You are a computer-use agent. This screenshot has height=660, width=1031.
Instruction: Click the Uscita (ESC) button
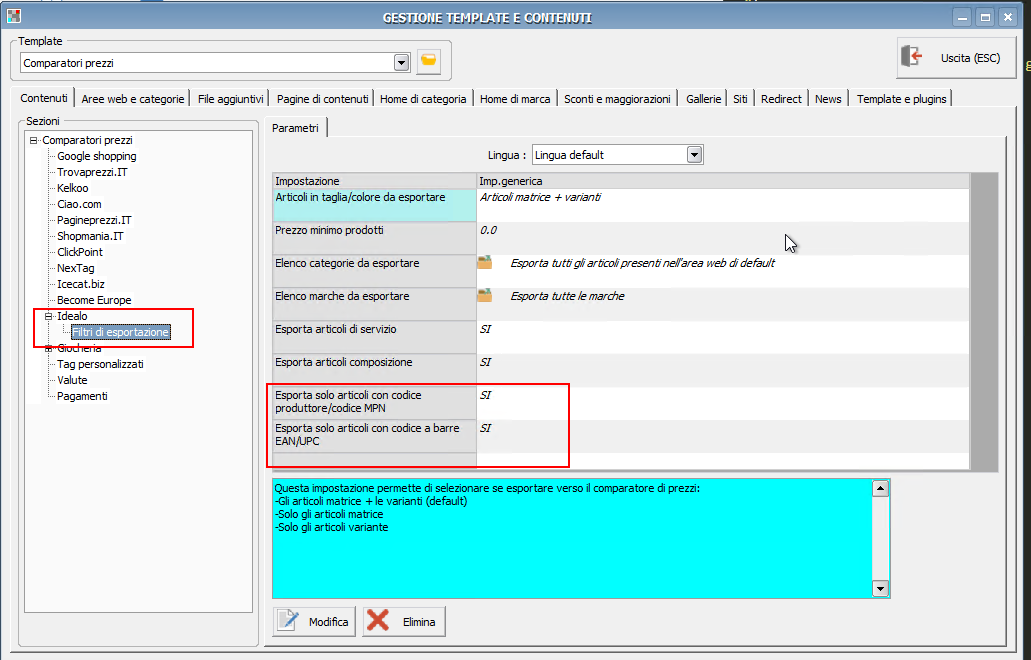tap(956, 58)
